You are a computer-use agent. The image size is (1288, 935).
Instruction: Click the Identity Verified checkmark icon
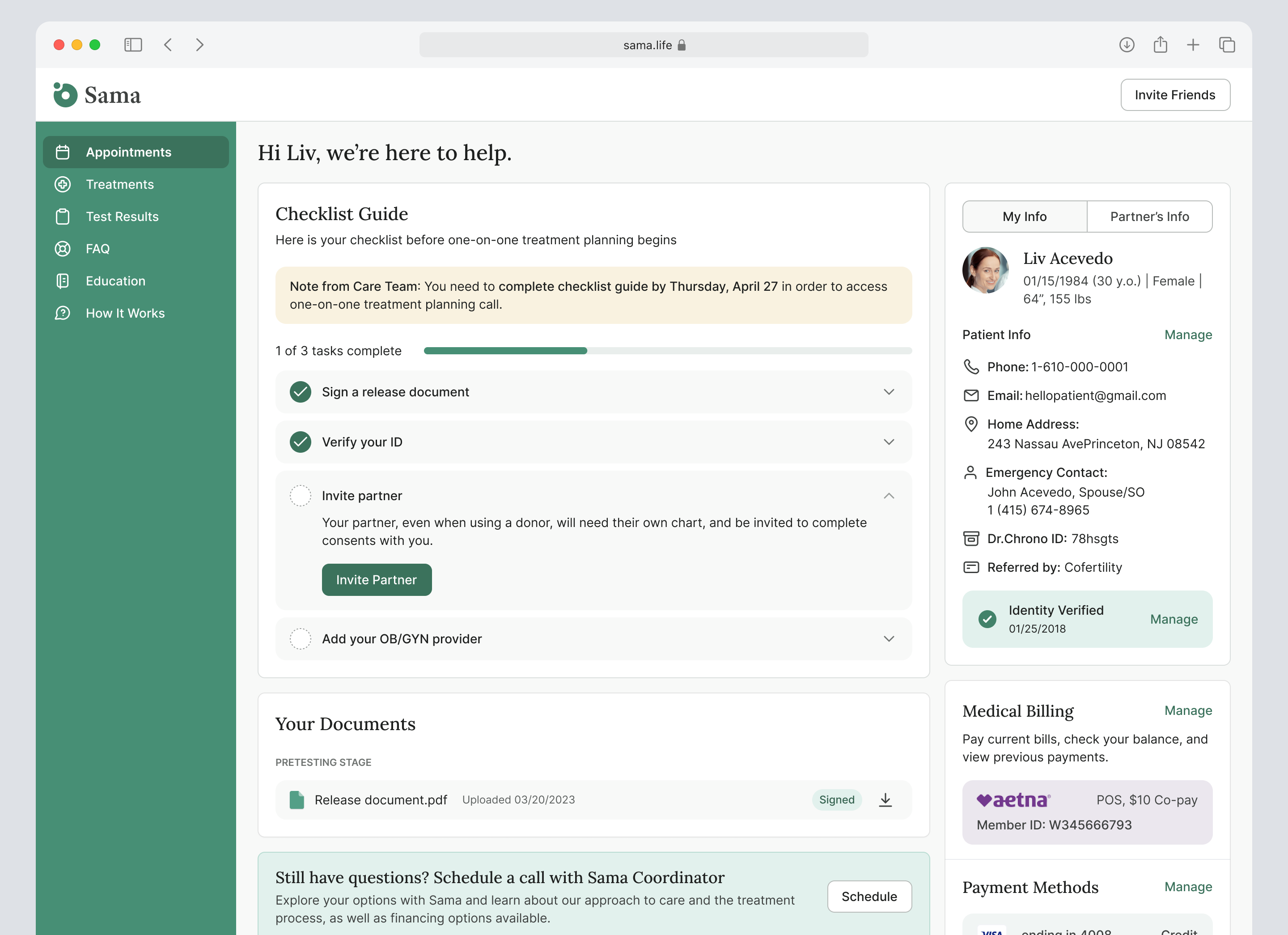tap(987, 619)
